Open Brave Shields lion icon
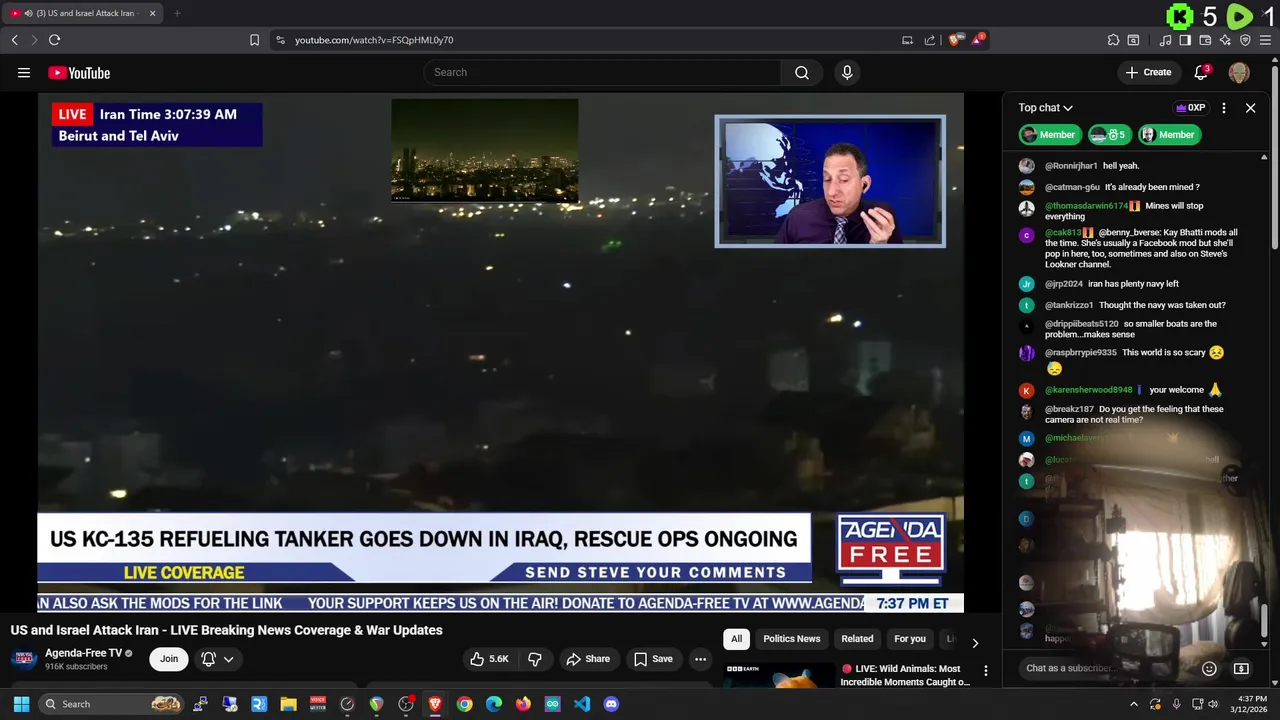1280x720 pixels. point(955,40)
